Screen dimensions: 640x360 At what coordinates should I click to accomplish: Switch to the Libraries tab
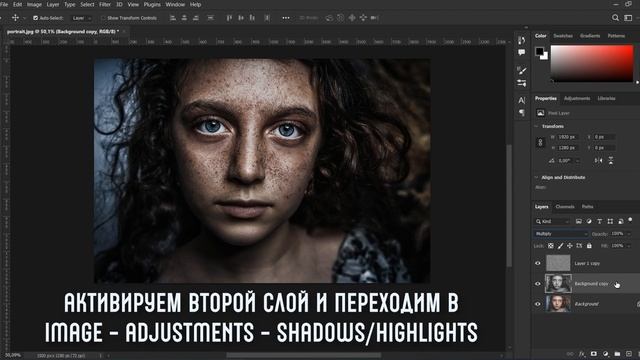(x=606, y=98)
